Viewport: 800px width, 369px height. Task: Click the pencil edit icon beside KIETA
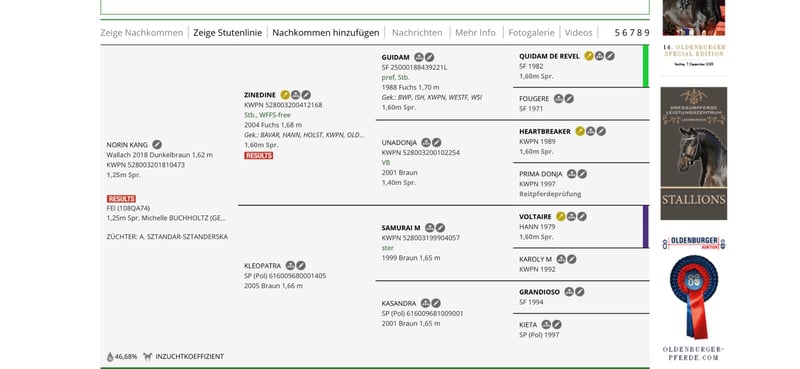(557, 325)
